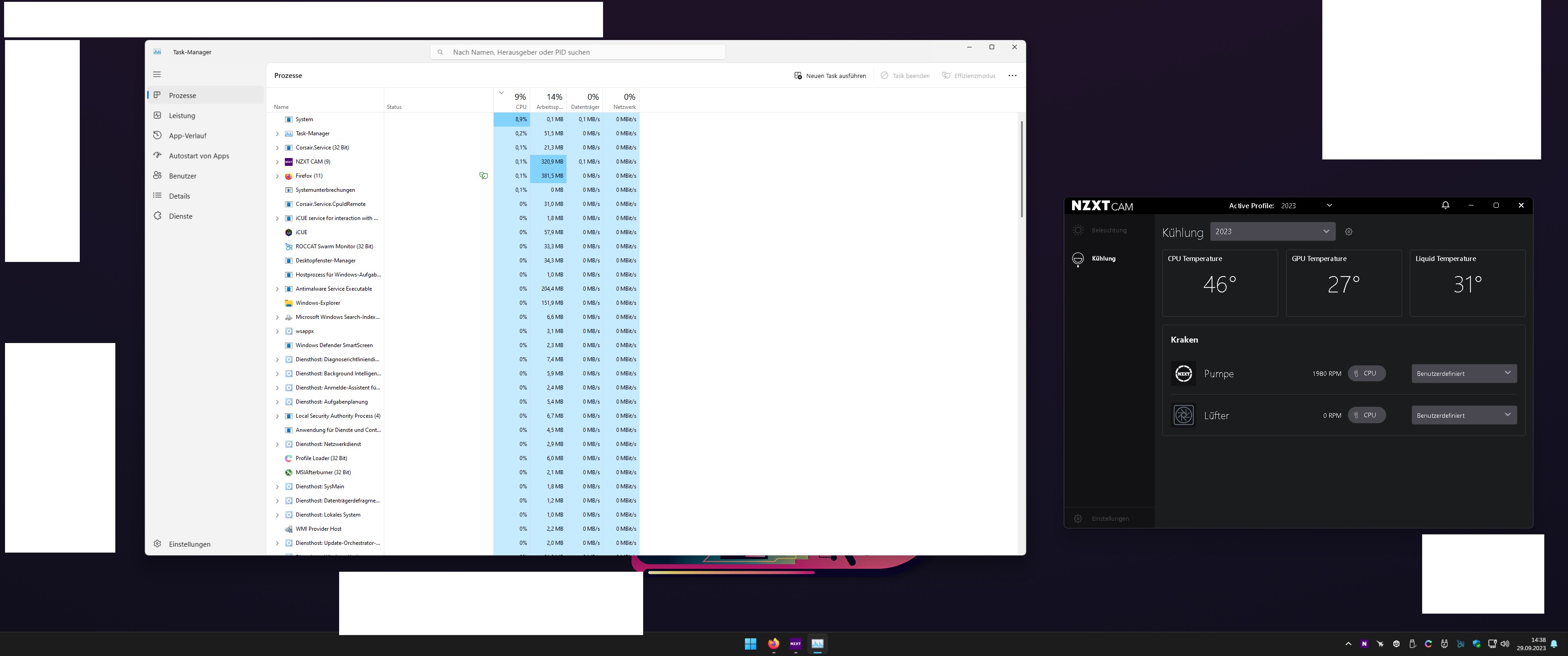
Task: Click the Kraken pump NZXT icon
Action: [x=1183, y=374]
